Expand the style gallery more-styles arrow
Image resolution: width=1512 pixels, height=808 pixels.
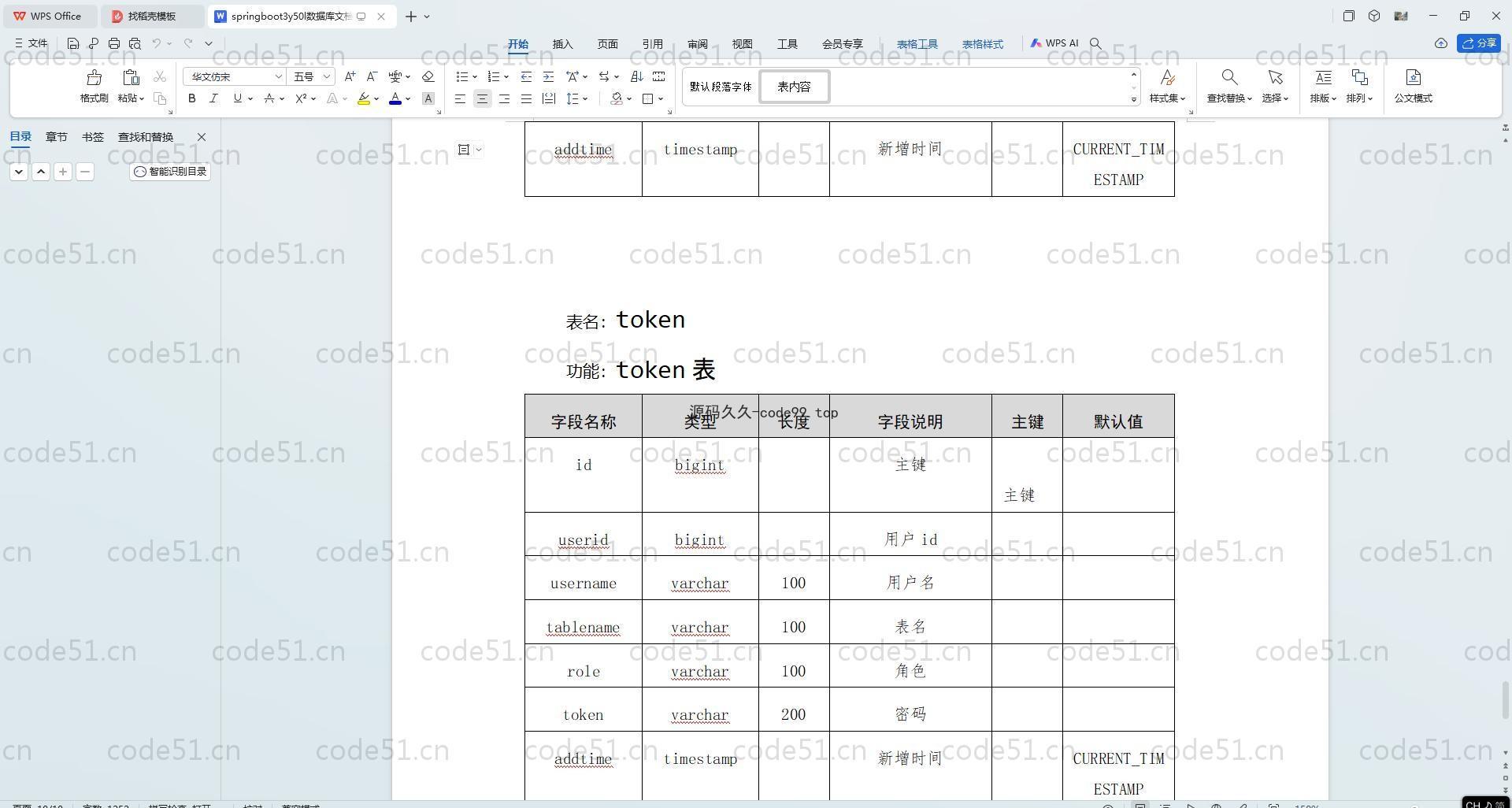click(x=1134, y=99)
